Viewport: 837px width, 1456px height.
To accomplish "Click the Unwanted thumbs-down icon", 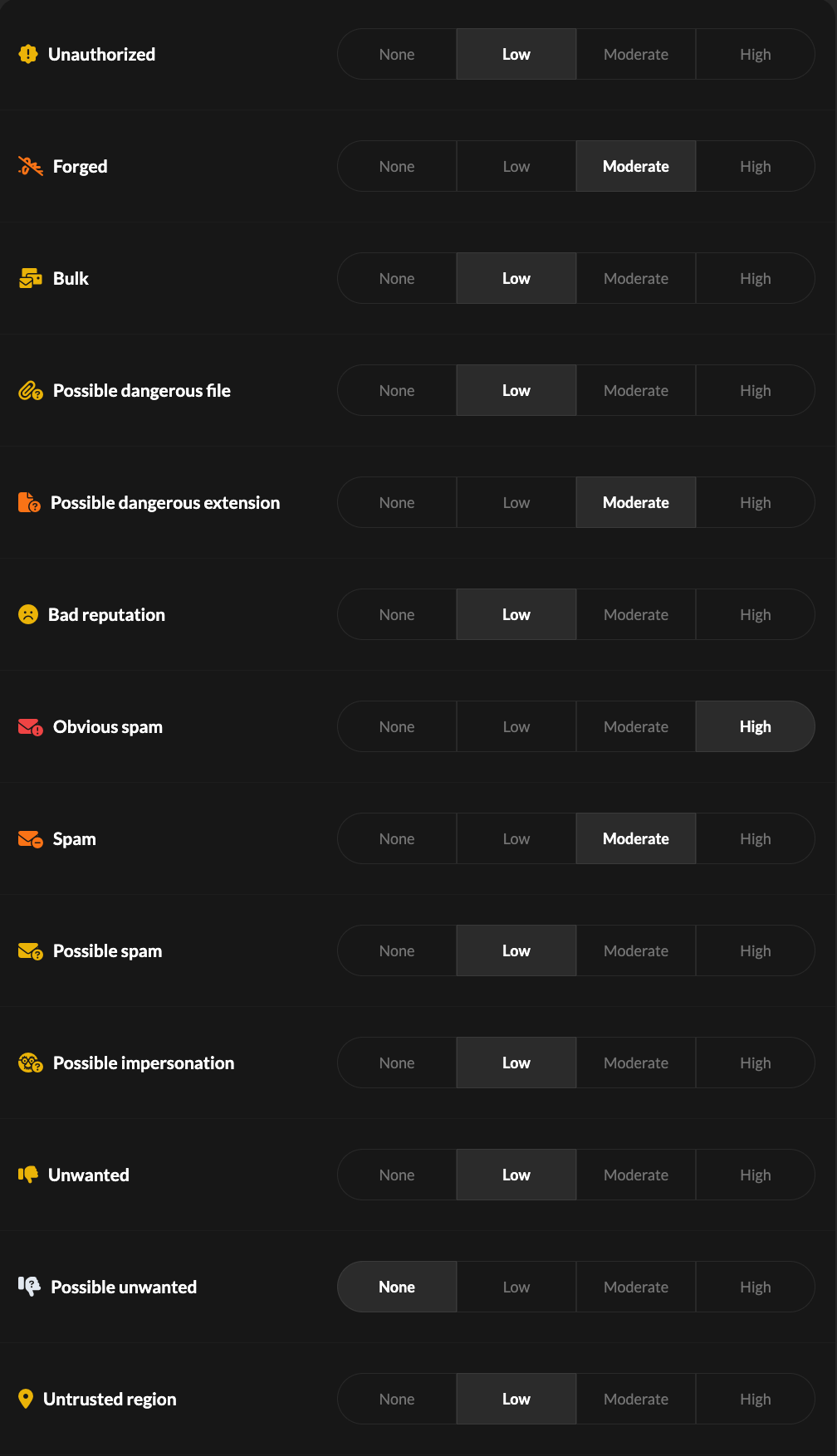I will (28, 1175).
